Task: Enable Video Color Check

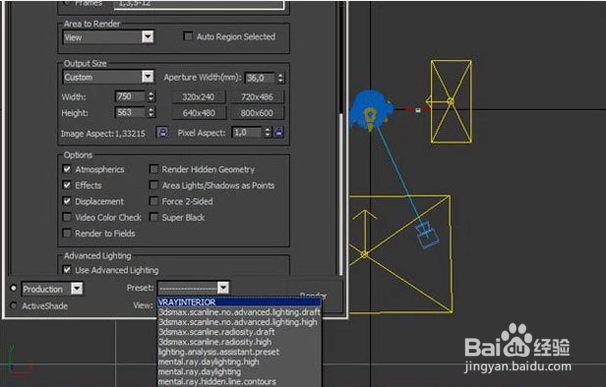Action: (67, 217)
